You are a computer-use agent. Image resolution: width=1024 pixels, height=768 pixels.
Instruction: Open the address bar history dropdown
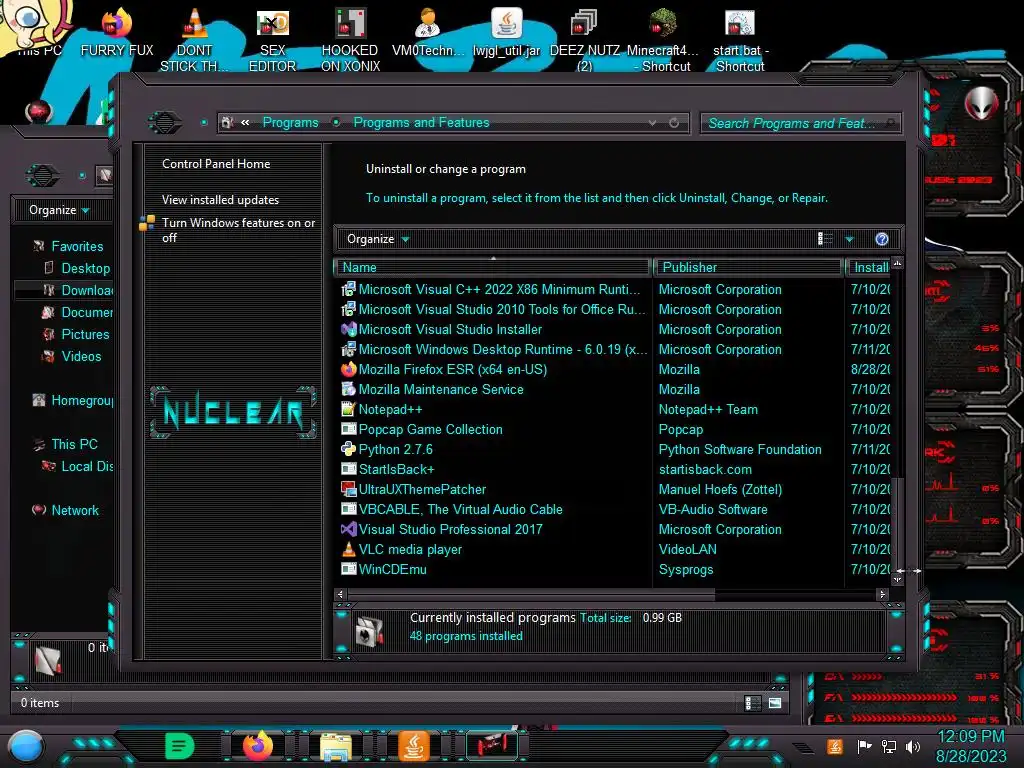pos(652,123)
